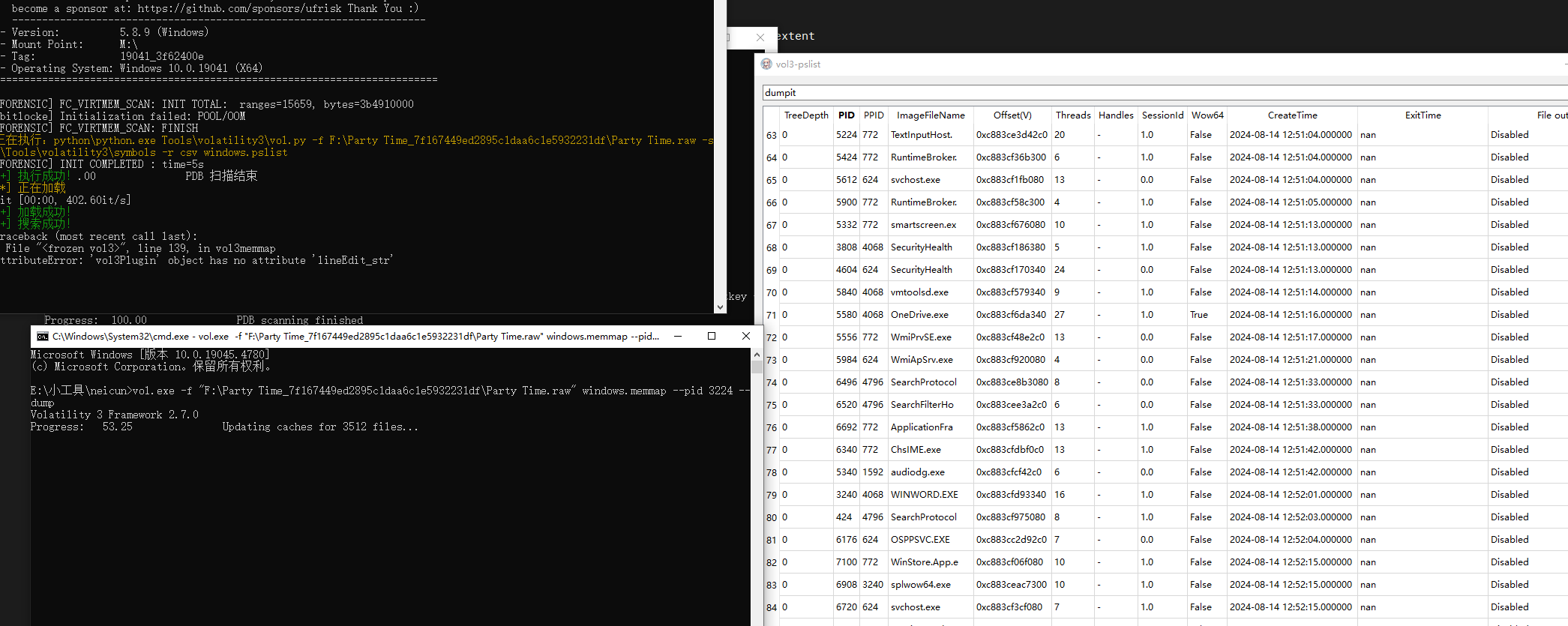The height and width of the screenshot is (626, 1568).
Task: Sort by the Offset(V) column header
Action: pyautogui.click(x=1012, y=115)
